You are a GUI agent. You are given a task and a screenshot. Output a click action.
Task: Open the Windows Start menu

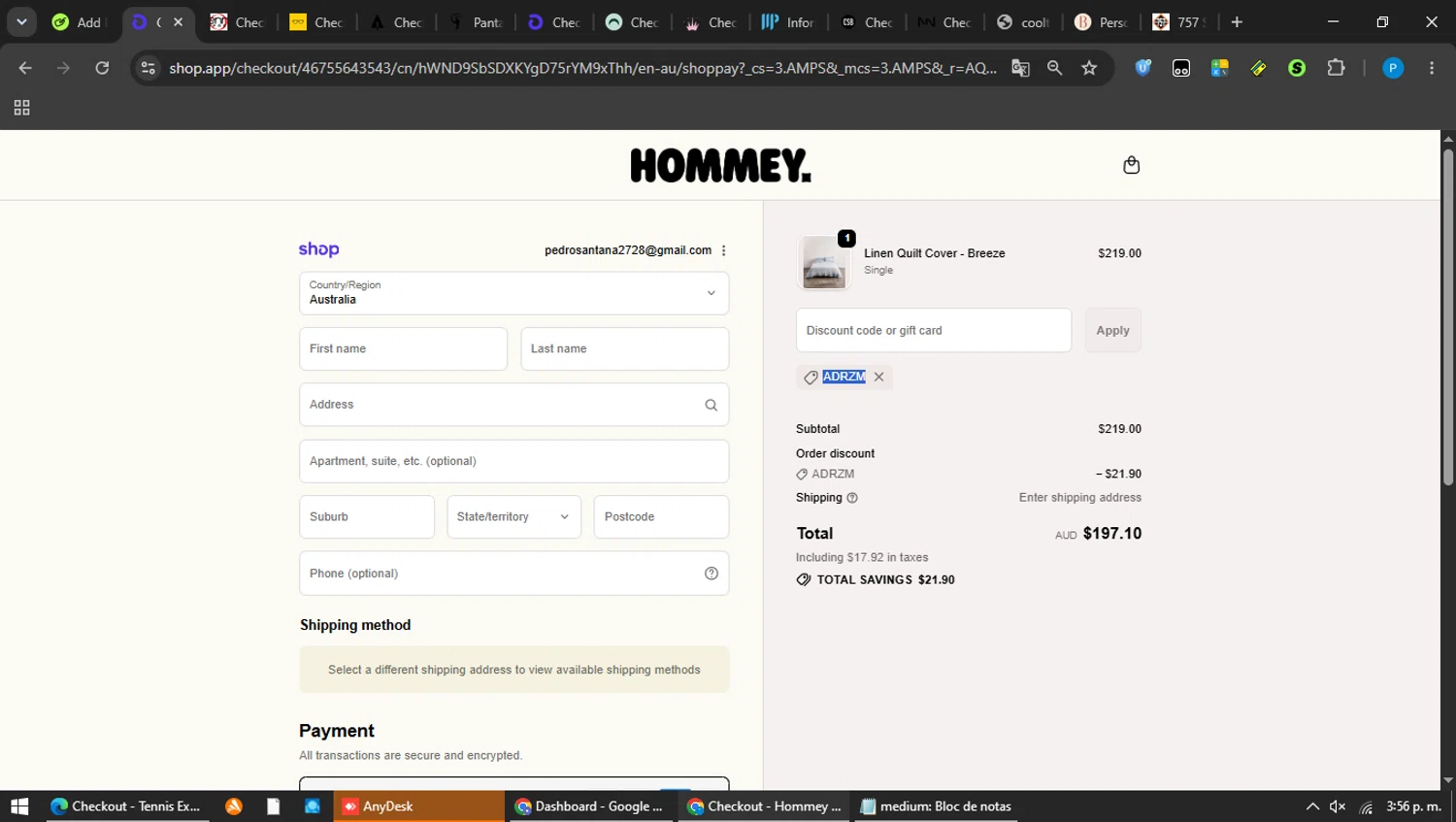pyautogui.click(x=19, y=806)
